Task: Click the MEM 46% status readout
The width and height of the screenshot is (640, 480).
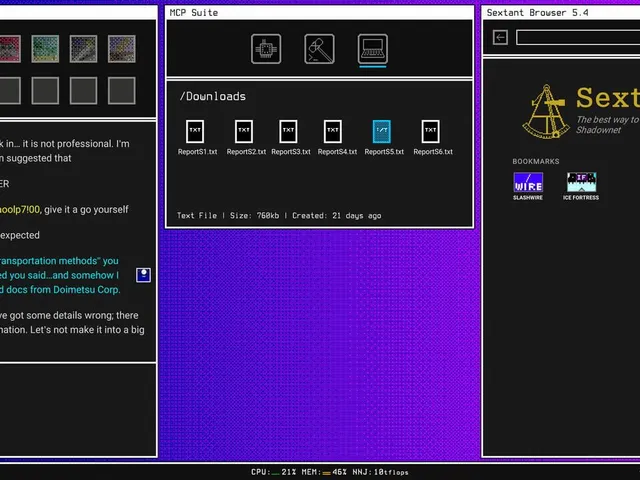Action: coord(324,472)
